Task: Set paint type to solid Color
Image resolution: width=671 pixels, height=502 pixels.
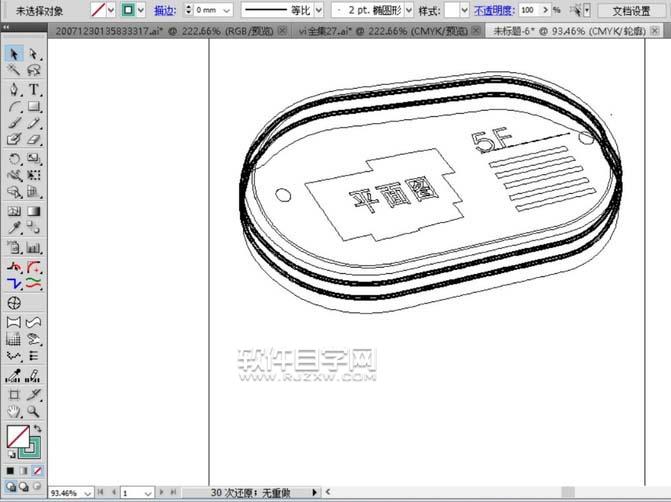Action: click(10, 471)
